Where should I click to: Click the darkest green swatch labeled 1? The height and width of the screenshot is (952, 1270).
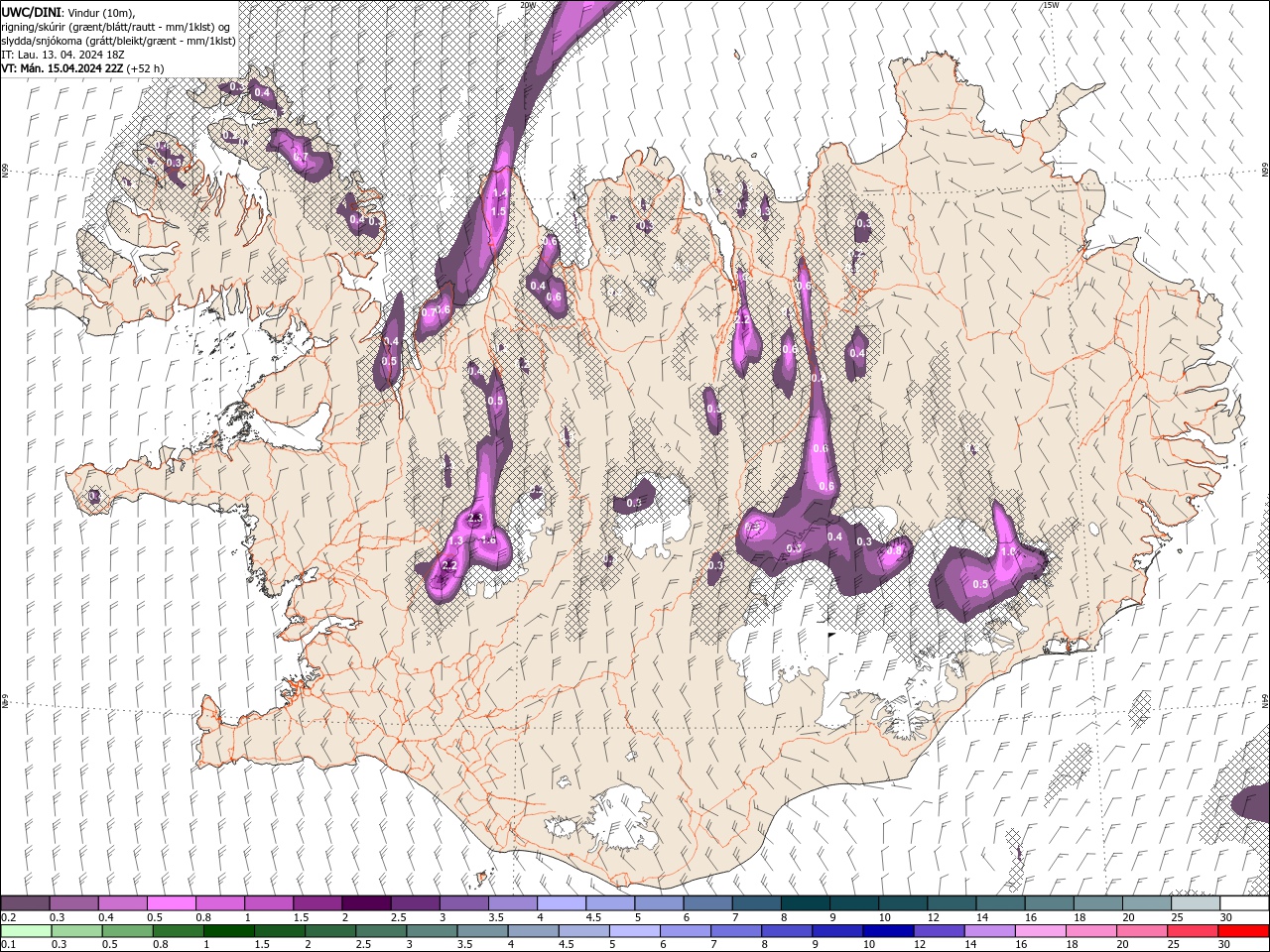pyautogui.click(x=228, y=931)
